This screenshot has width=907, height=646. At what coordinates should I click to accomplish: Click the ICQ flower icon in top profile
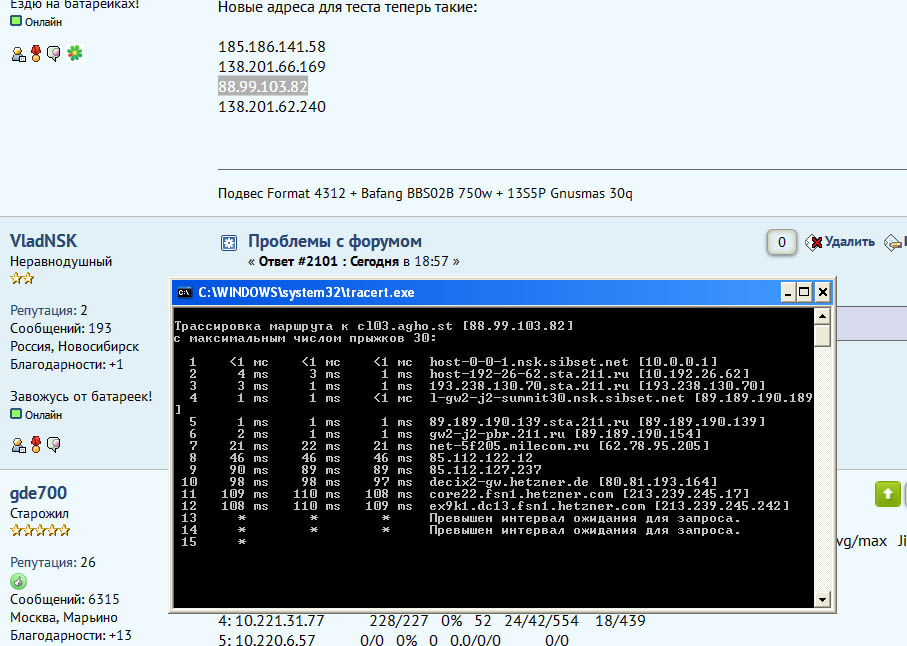(74, 53)
